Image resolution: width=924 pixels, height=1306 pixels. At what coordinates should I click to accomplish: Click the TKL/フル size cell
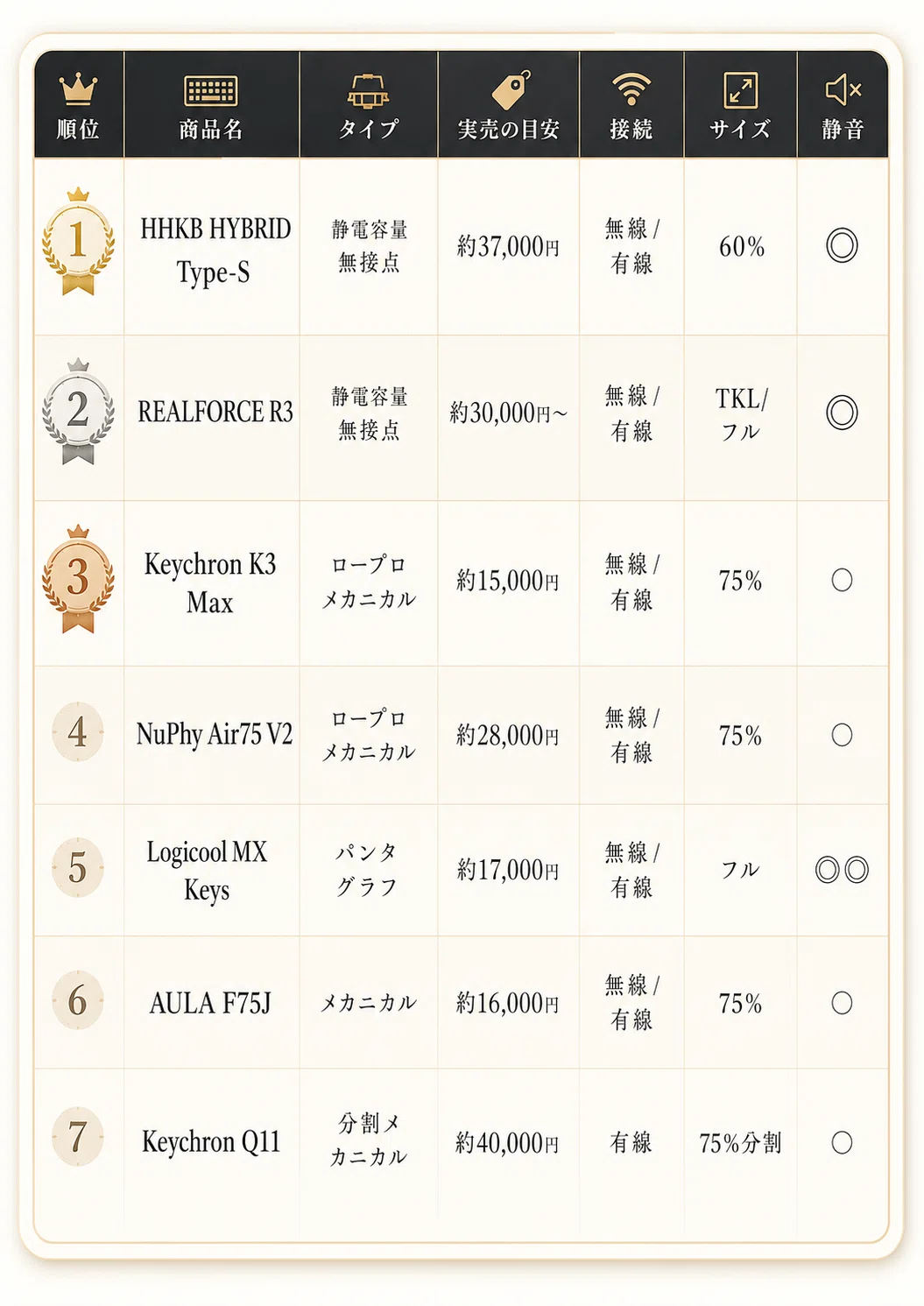[x=741, y=413]
